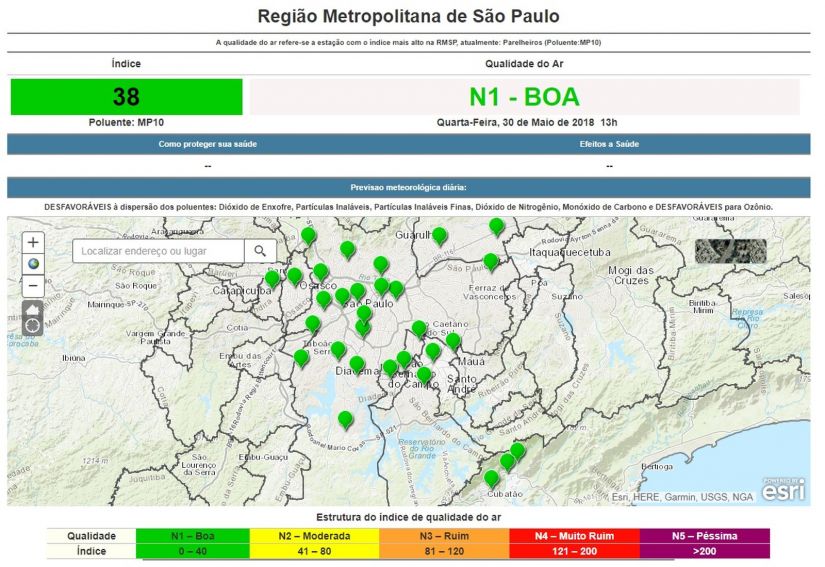
Task: Click the date 'Quarta-Feira, 30 de Maio de 2018 13h'
Action: pos(527,123)
